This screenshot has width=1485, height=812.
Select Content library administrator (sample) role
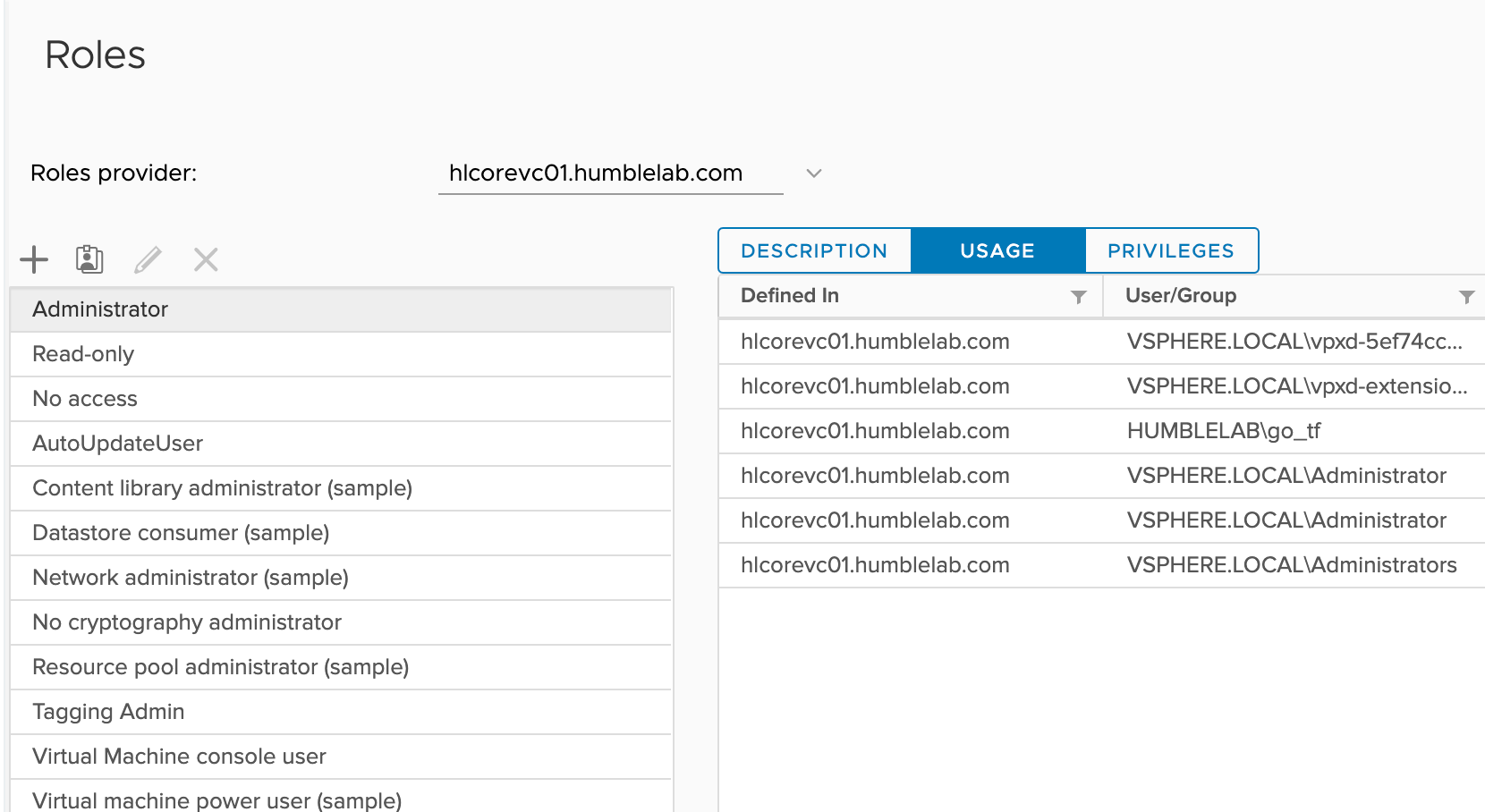coord(222,488)
